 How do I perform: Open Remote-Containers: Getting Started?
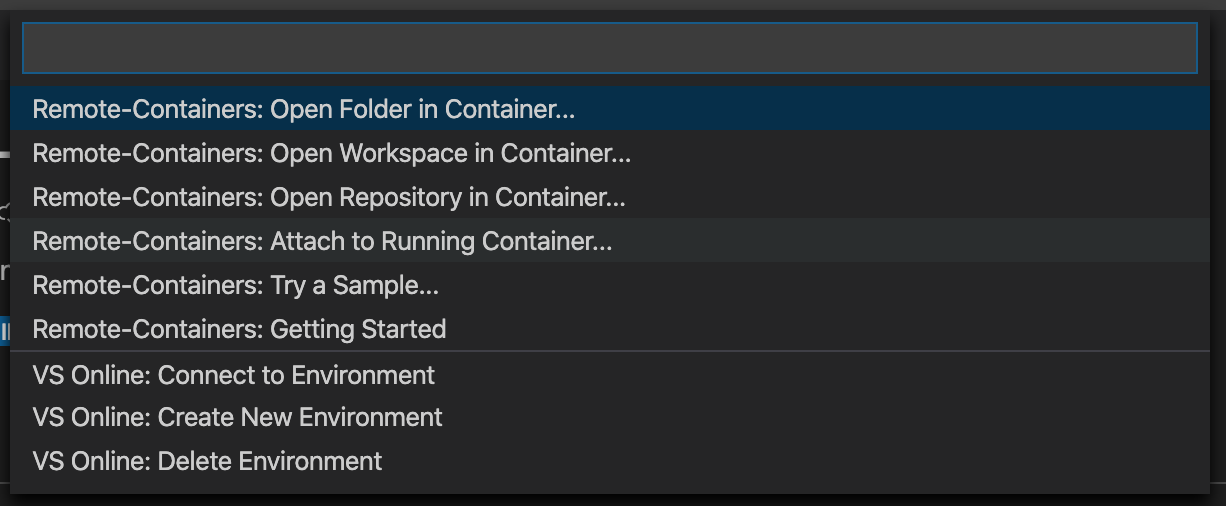[x=239, y=329]
